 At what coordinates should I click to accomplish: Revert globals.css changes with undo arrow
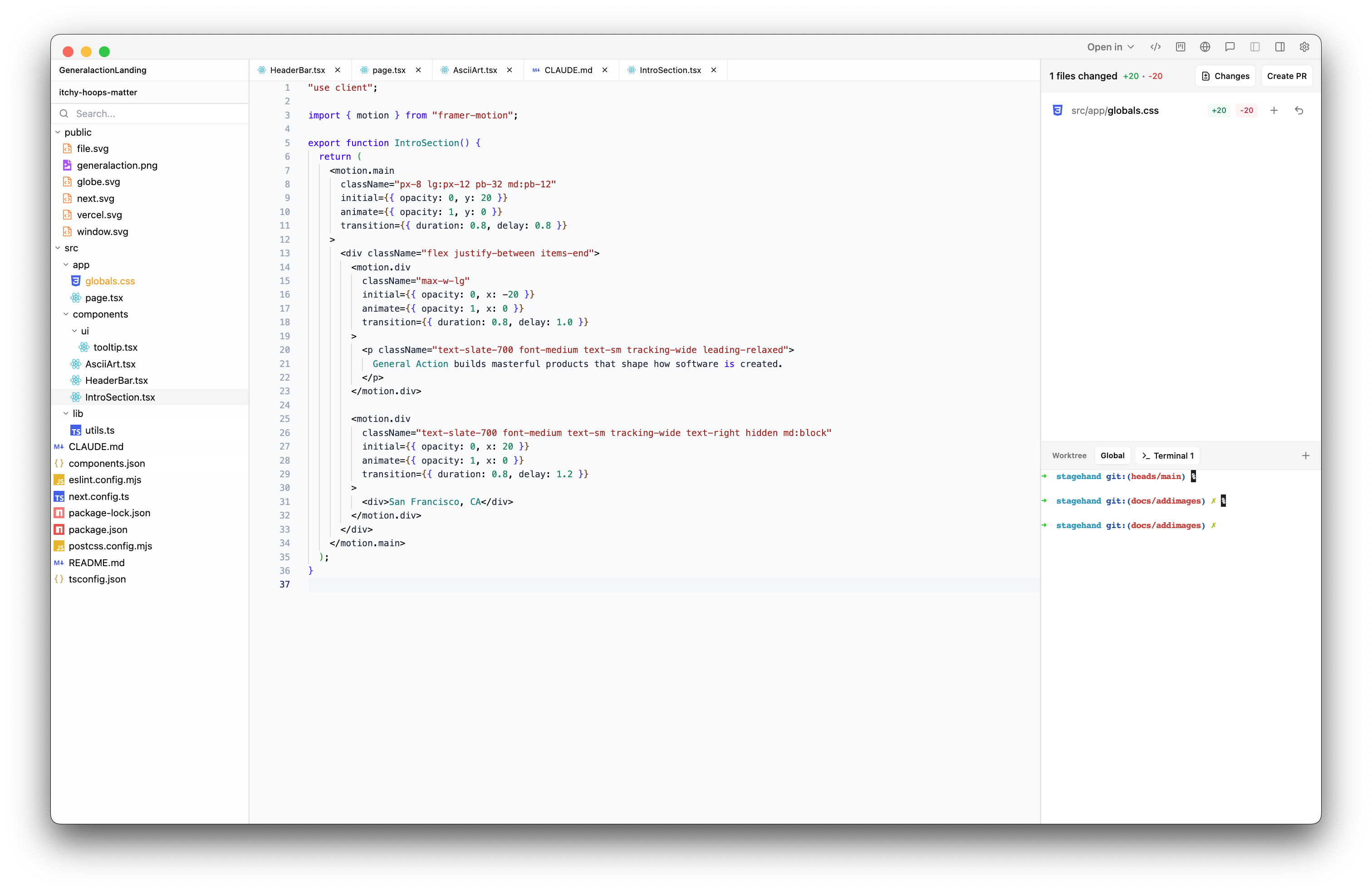[x=1299, y=111]
